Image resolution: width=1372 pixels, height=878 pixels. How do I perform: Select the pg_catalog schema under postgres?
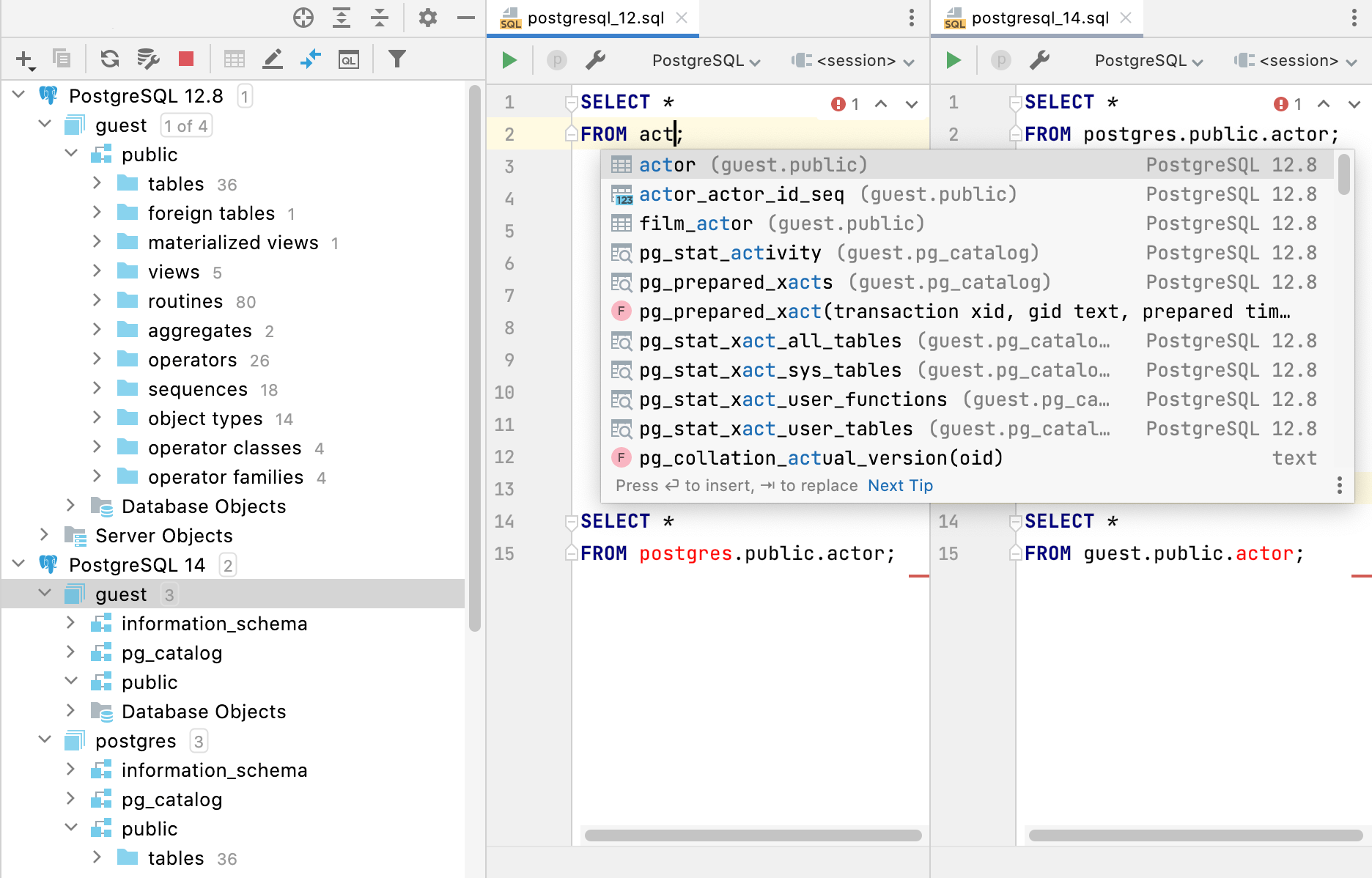click(x=171, y=800)
